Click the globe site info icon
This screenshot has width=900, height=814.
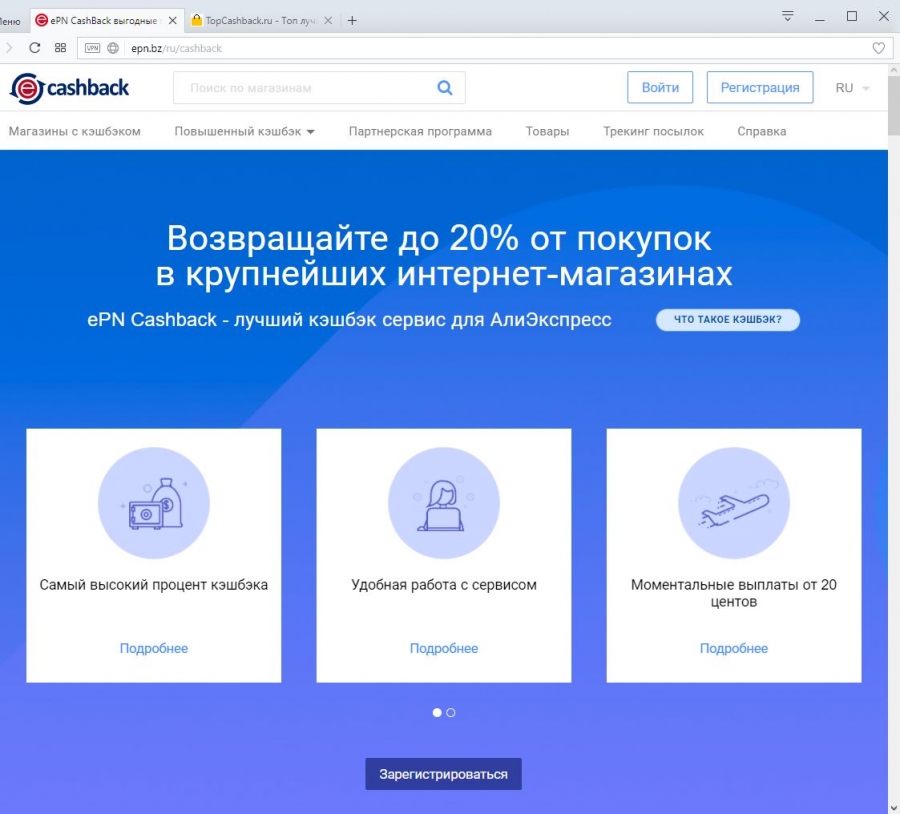(x=113, y=48)
